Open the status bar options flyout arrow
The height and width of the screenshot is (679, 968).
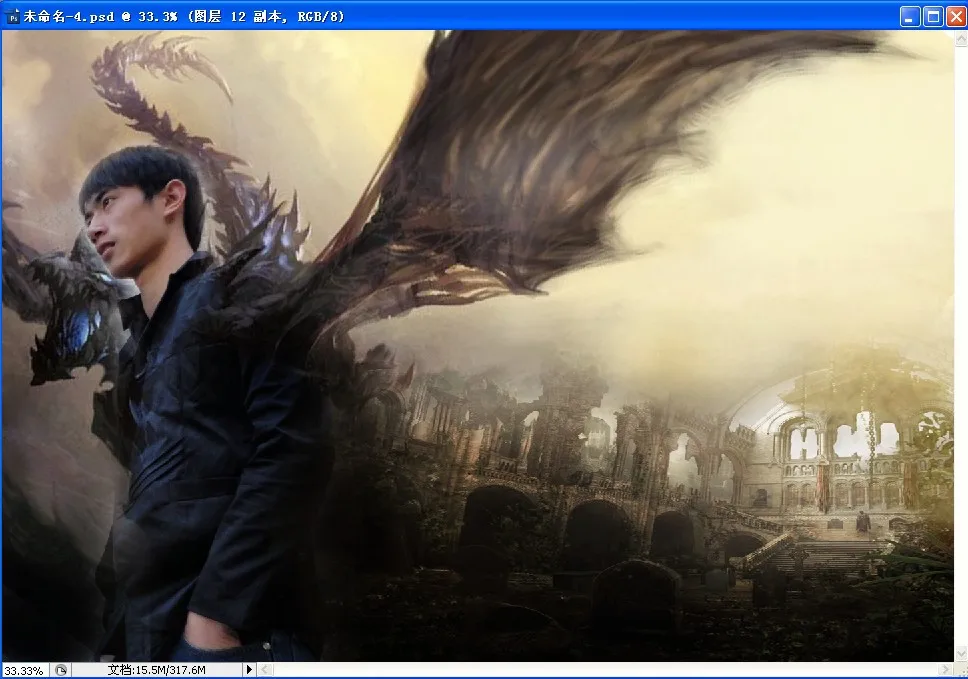click(x=249, y=670)
